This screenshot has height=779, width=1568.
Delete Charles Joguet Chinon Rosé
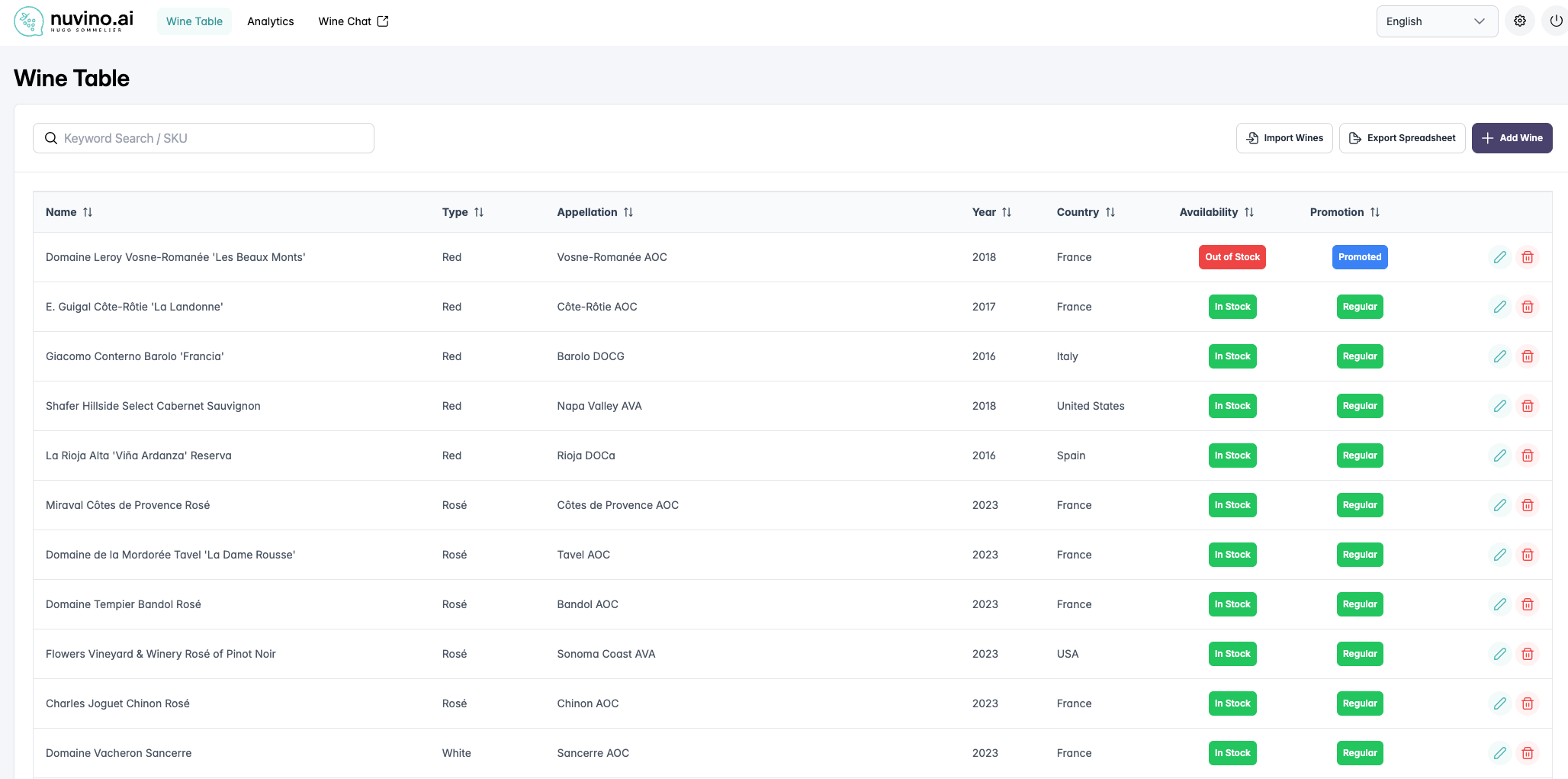(x=1528, y=703)
